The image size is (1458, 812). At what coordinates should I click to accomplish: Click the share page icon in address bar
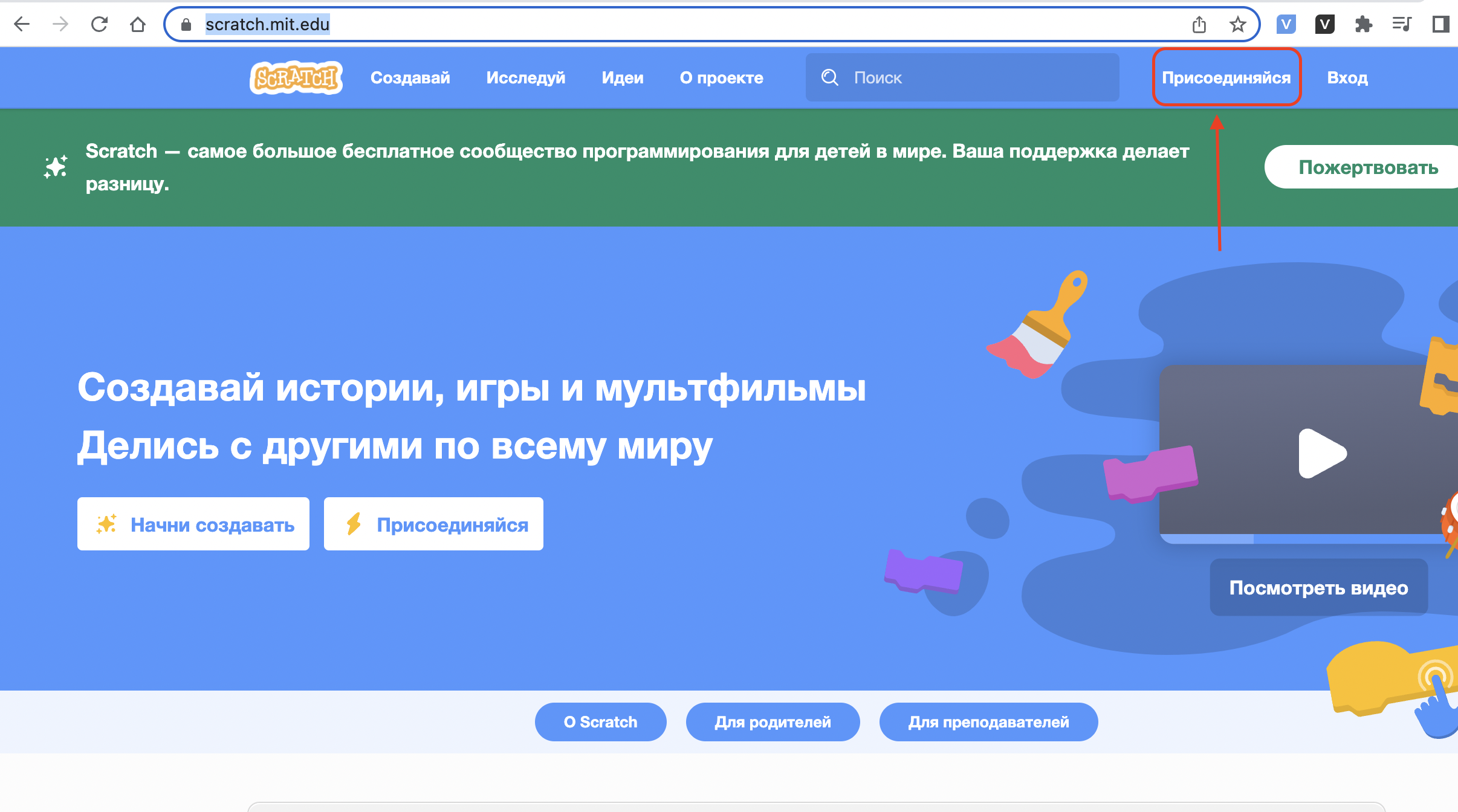pos(1199,24)
